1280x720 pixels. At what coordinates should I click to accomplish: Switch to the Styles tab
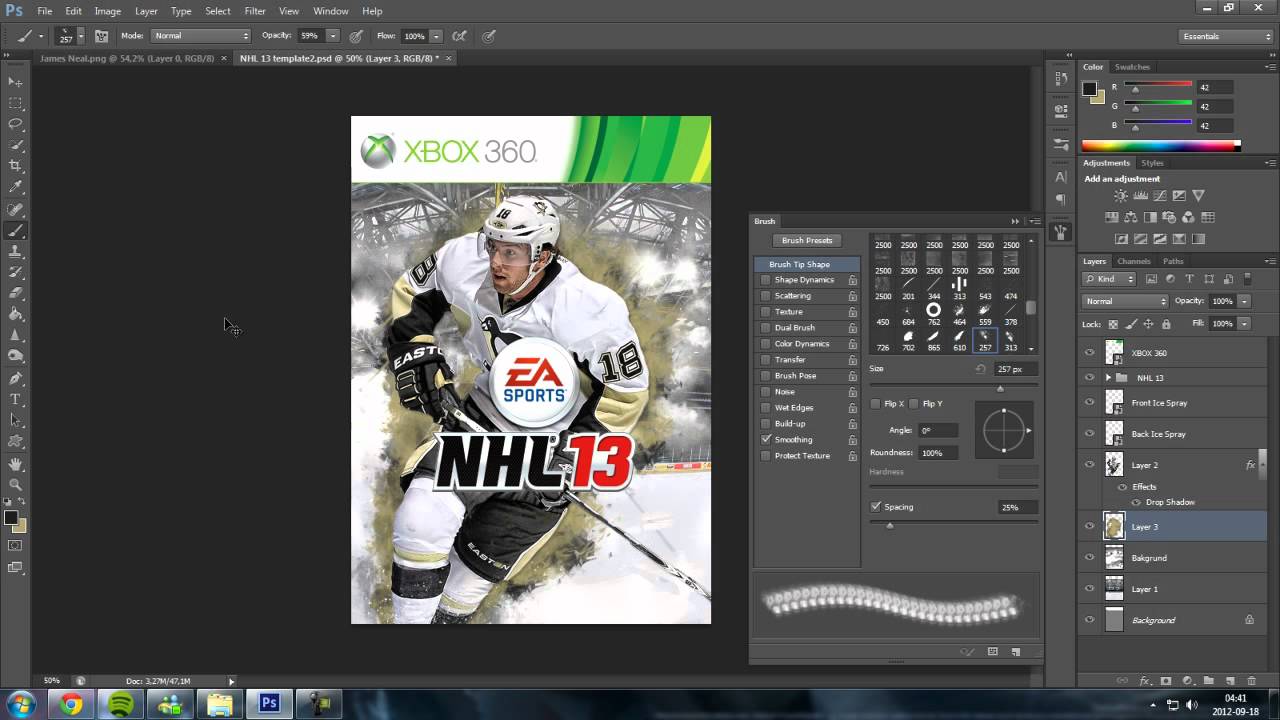pos(1152,163)
